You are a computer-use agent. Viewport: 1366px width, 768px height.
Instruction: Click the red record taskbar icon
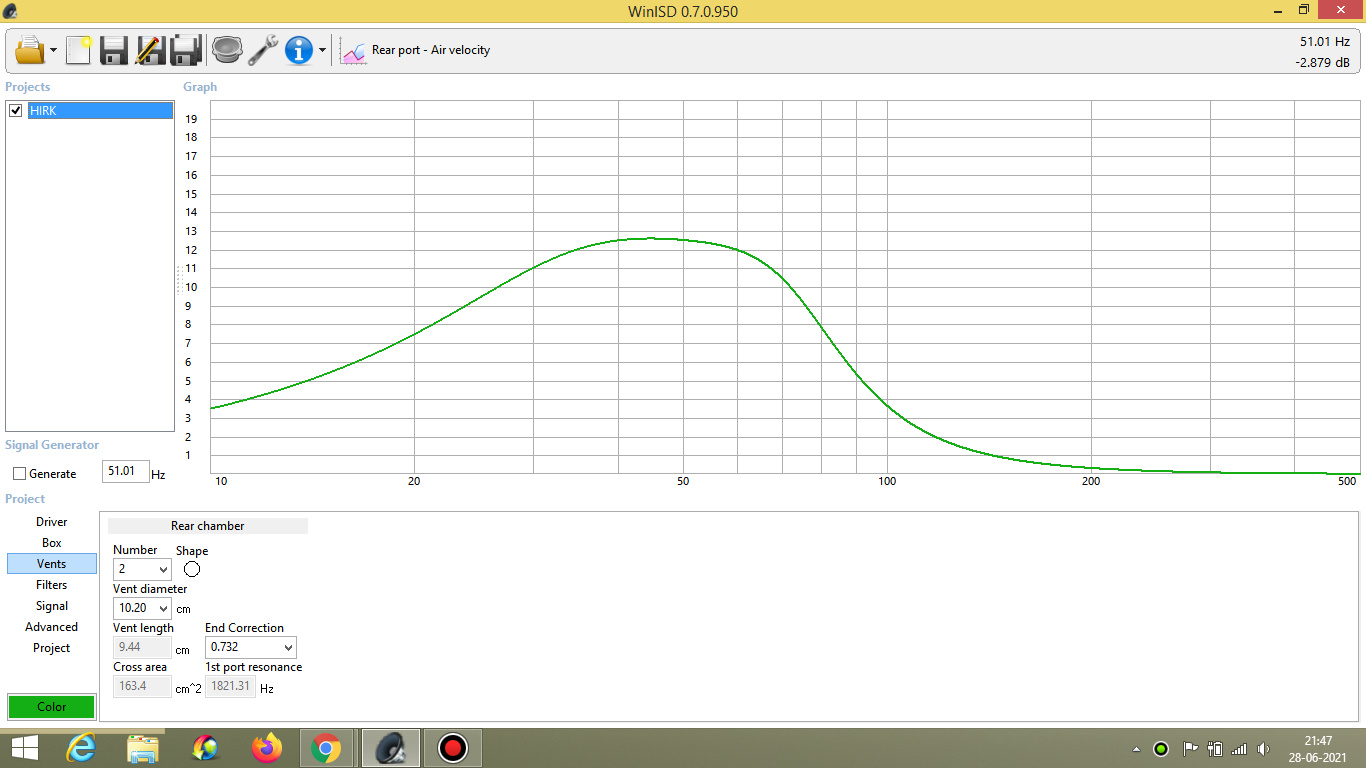click(x=453, y=748)
